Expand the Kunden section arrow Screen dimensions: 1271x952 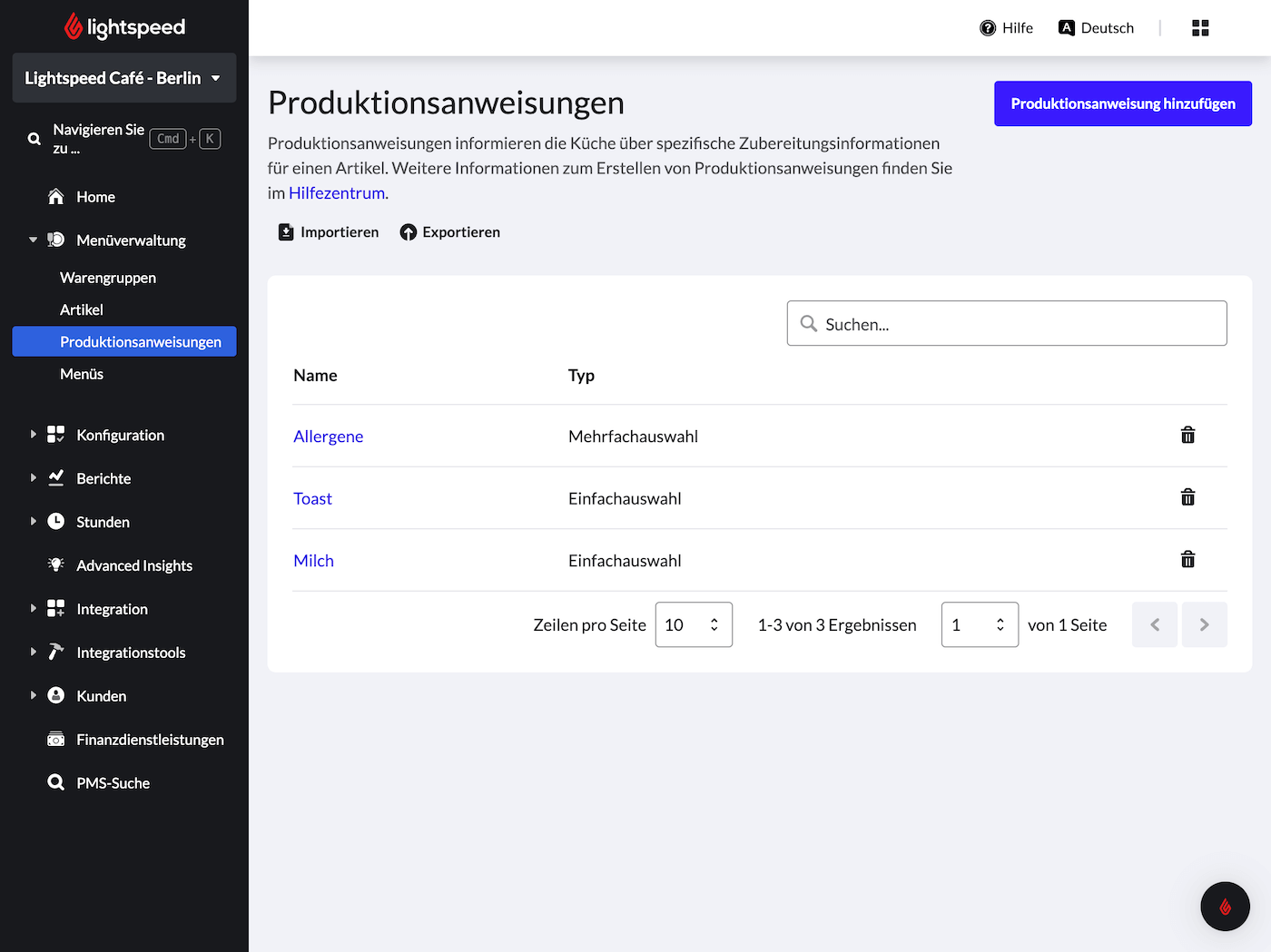coord(34,696)
